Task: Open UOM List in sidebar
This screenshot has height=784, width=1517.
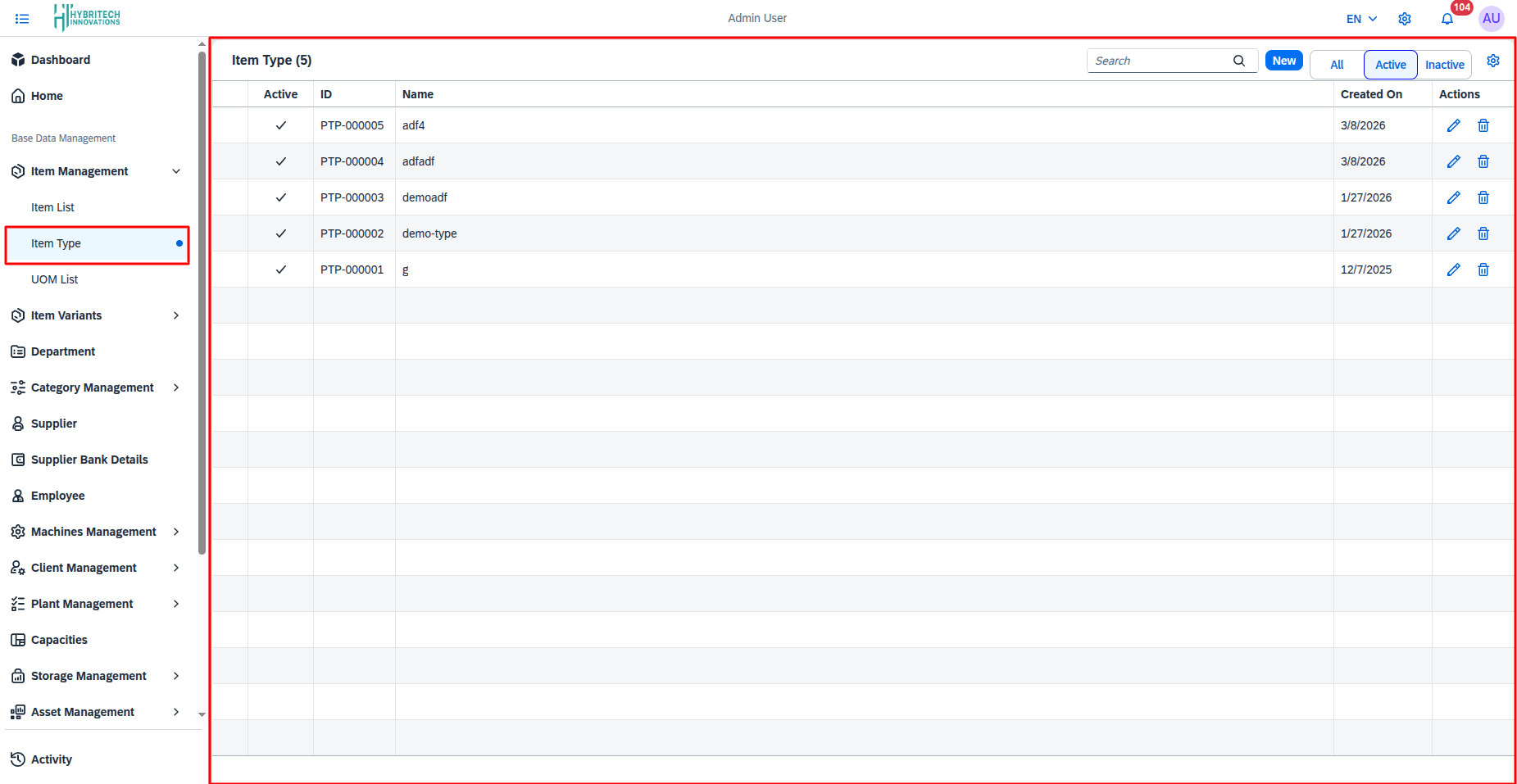Action: pyautogui.click(x=55, y=279)
